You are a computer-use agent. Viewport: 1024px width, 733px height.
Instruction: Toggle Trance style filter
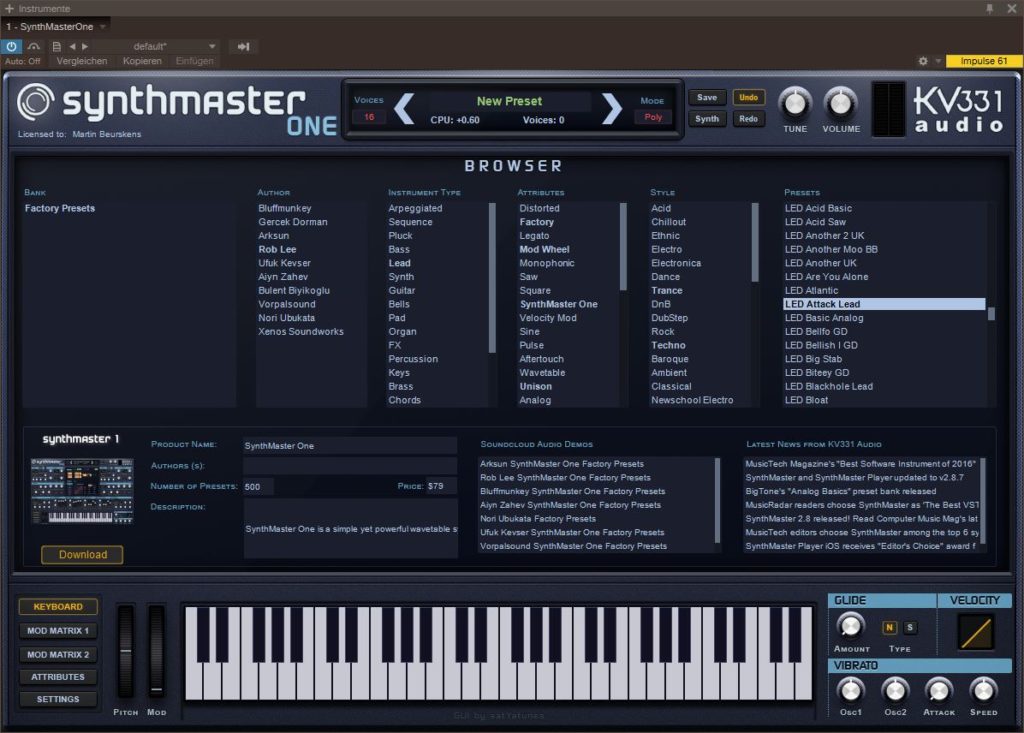(667, 291)
